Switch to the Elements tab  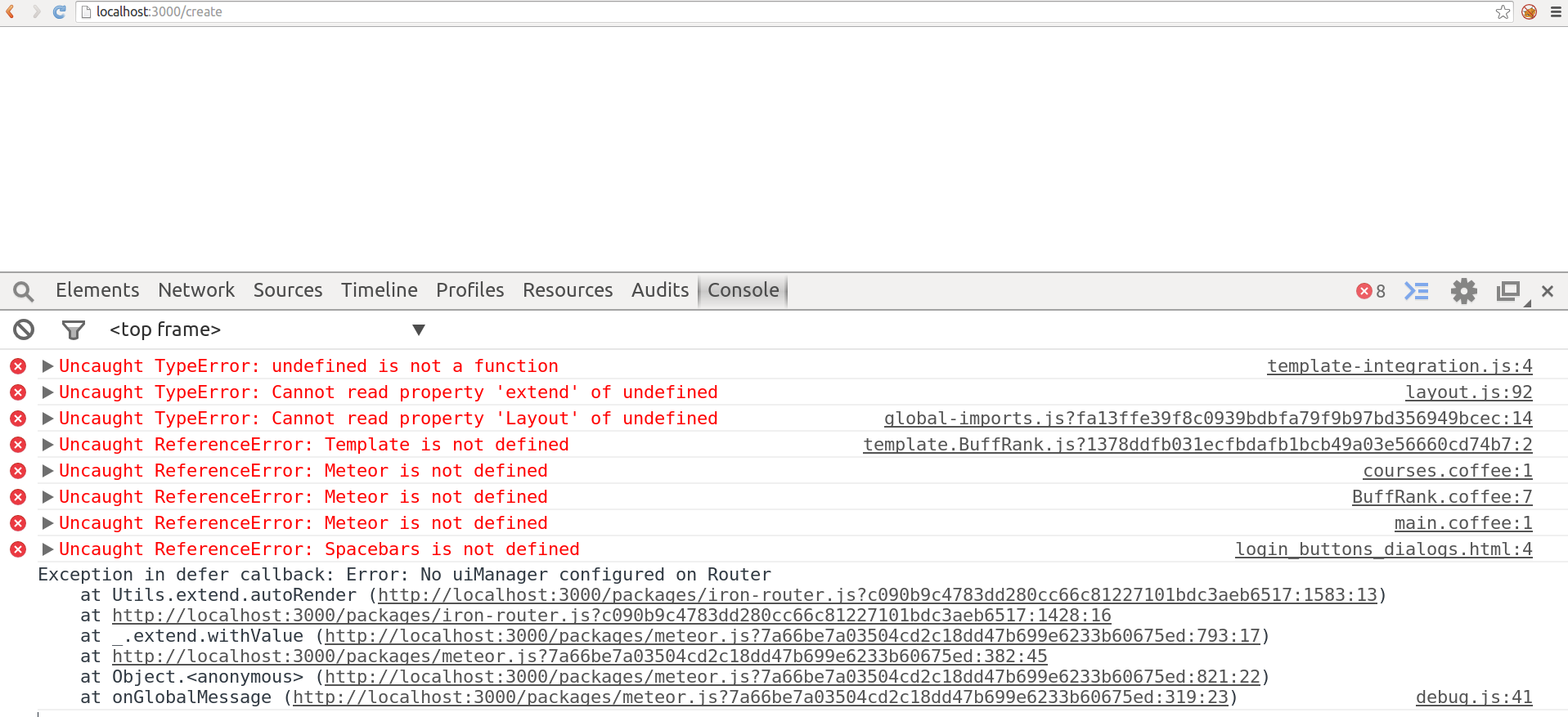[97, 290]
